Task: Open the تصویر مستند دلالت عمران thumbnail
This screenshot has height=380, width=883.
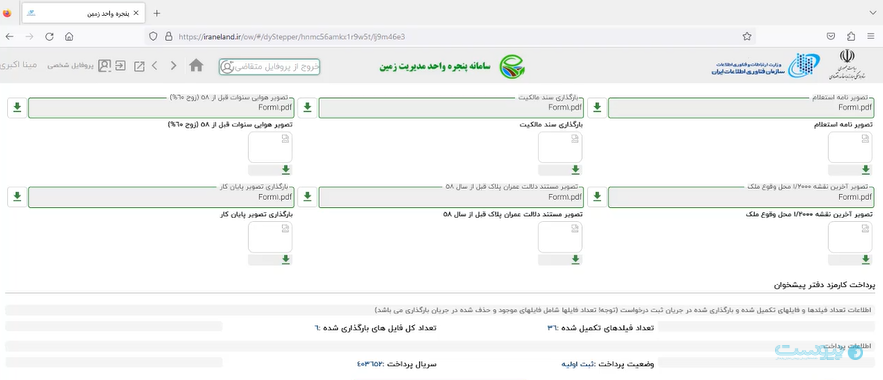Action: click(560, 237)
